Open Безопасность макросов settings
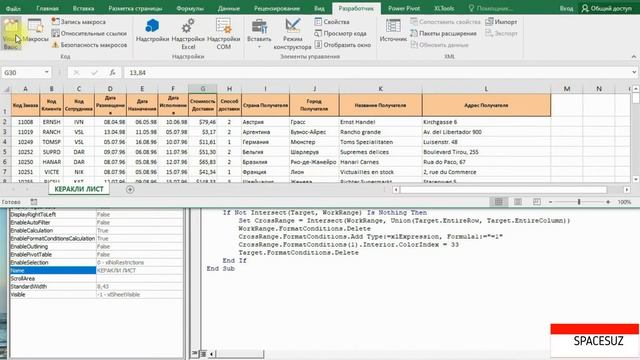Viewport: 640px width, 360px height. tap(89, 44)
